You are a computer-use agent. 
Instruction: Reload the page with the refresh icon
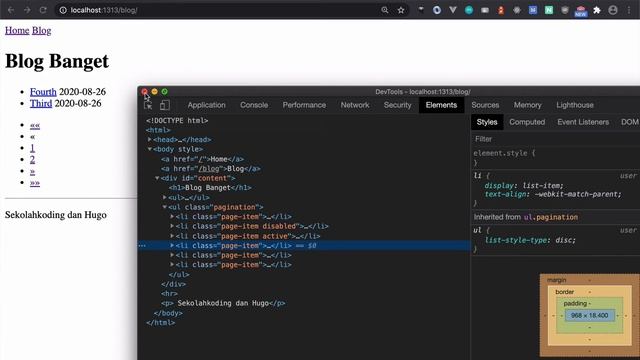pyautogui.click(x=43, y=10)
